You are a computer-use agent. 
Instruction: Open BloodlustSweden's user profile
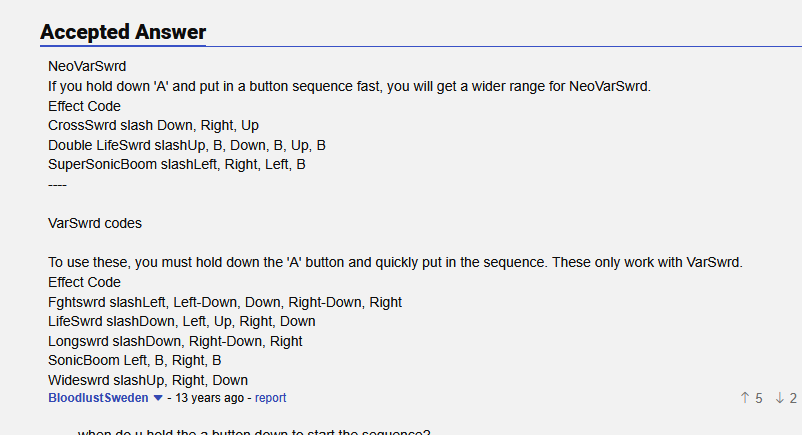[98, 398]
